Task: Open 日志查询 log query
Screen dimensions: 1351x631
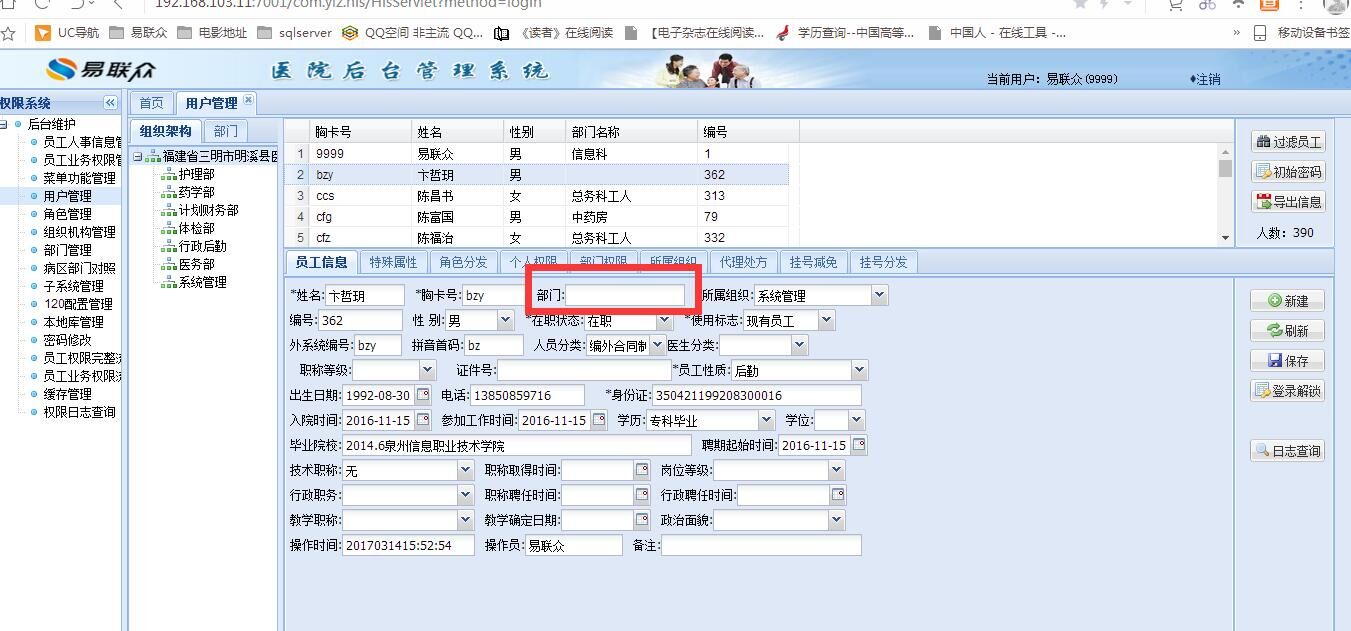Action: pos(1288,451)
